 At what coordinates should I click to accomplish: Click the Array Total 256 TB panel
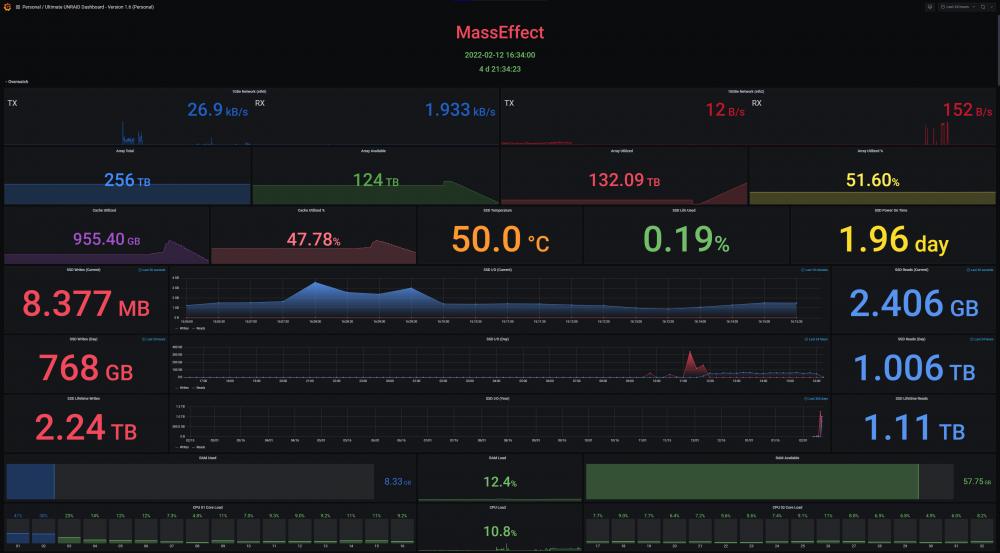coord(128,176)
